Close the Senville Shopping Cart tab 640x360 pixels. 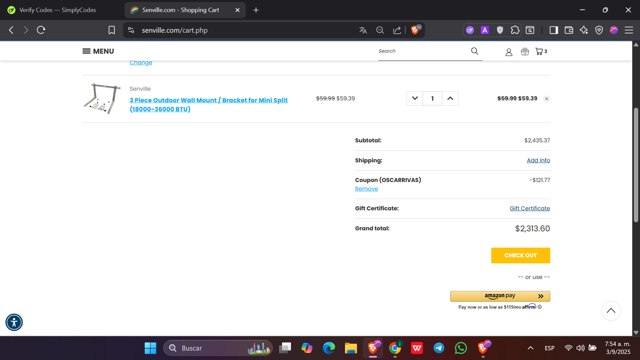[238, 10]
